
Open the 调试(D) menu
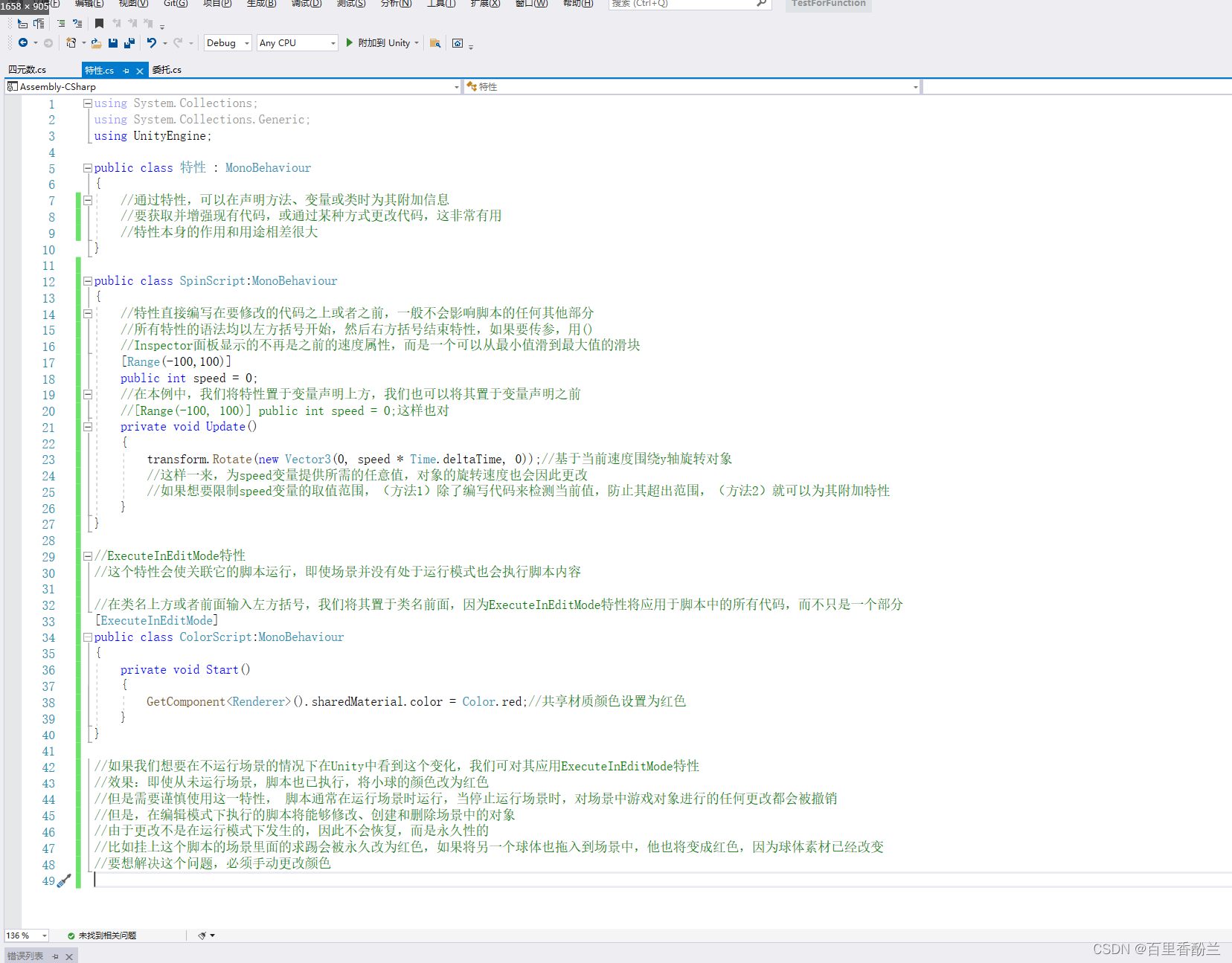point(307,4)
